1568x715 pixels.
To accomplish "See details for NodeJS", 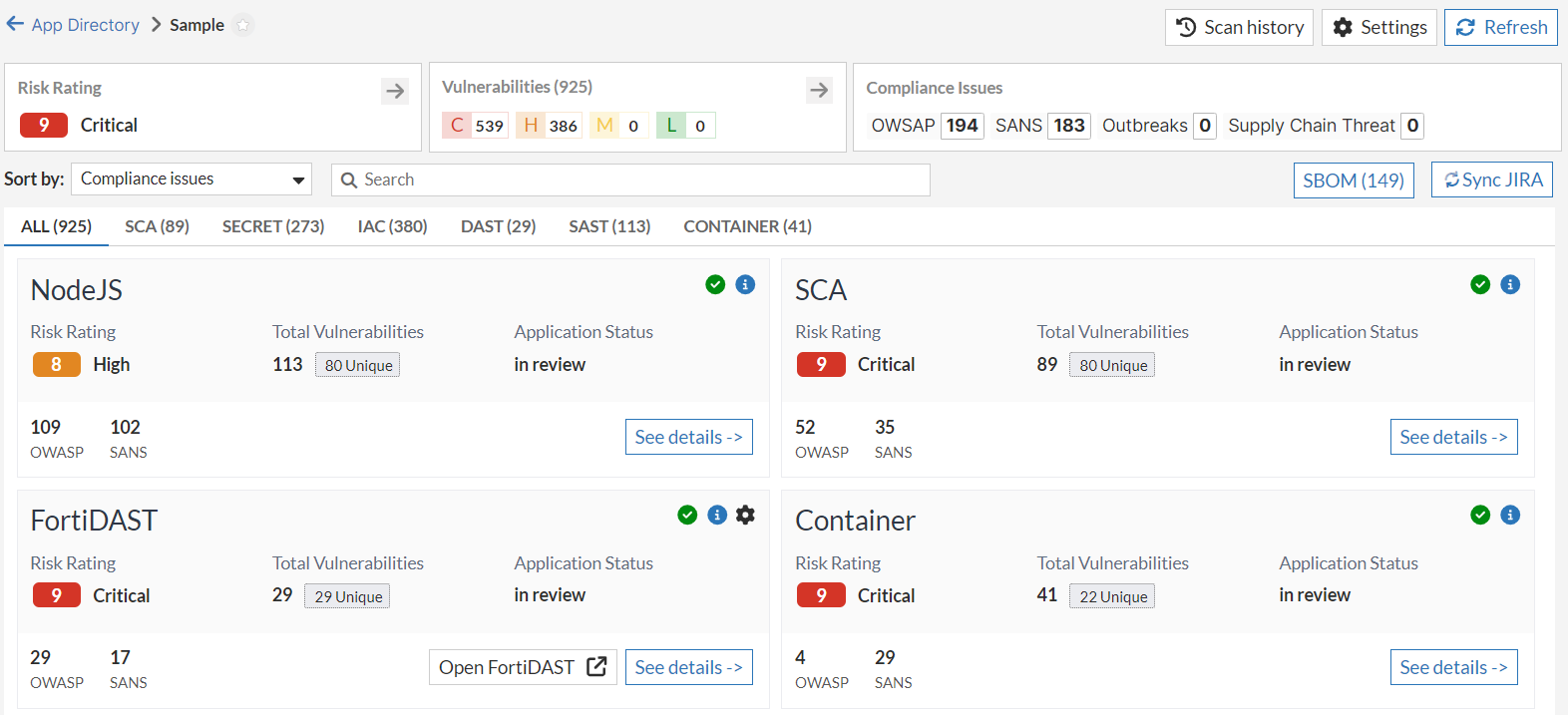I will [x=689, y=437].
